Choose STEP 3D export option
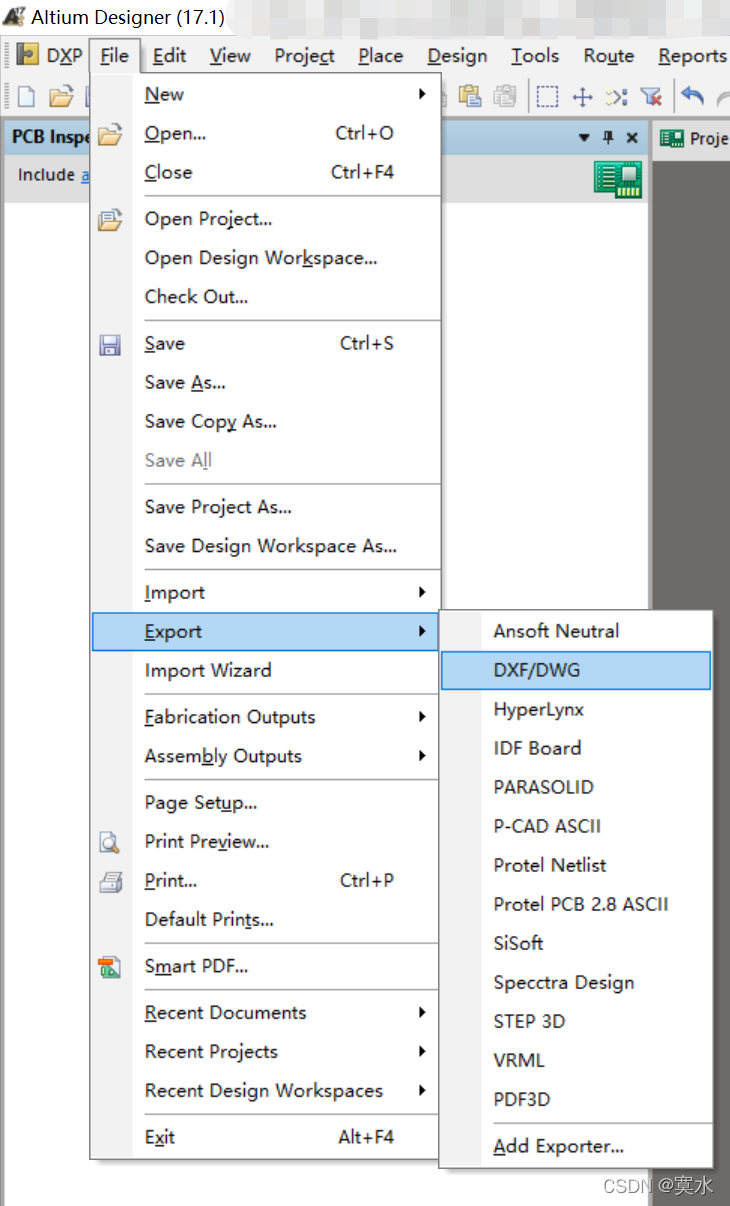 point(576,1022)
